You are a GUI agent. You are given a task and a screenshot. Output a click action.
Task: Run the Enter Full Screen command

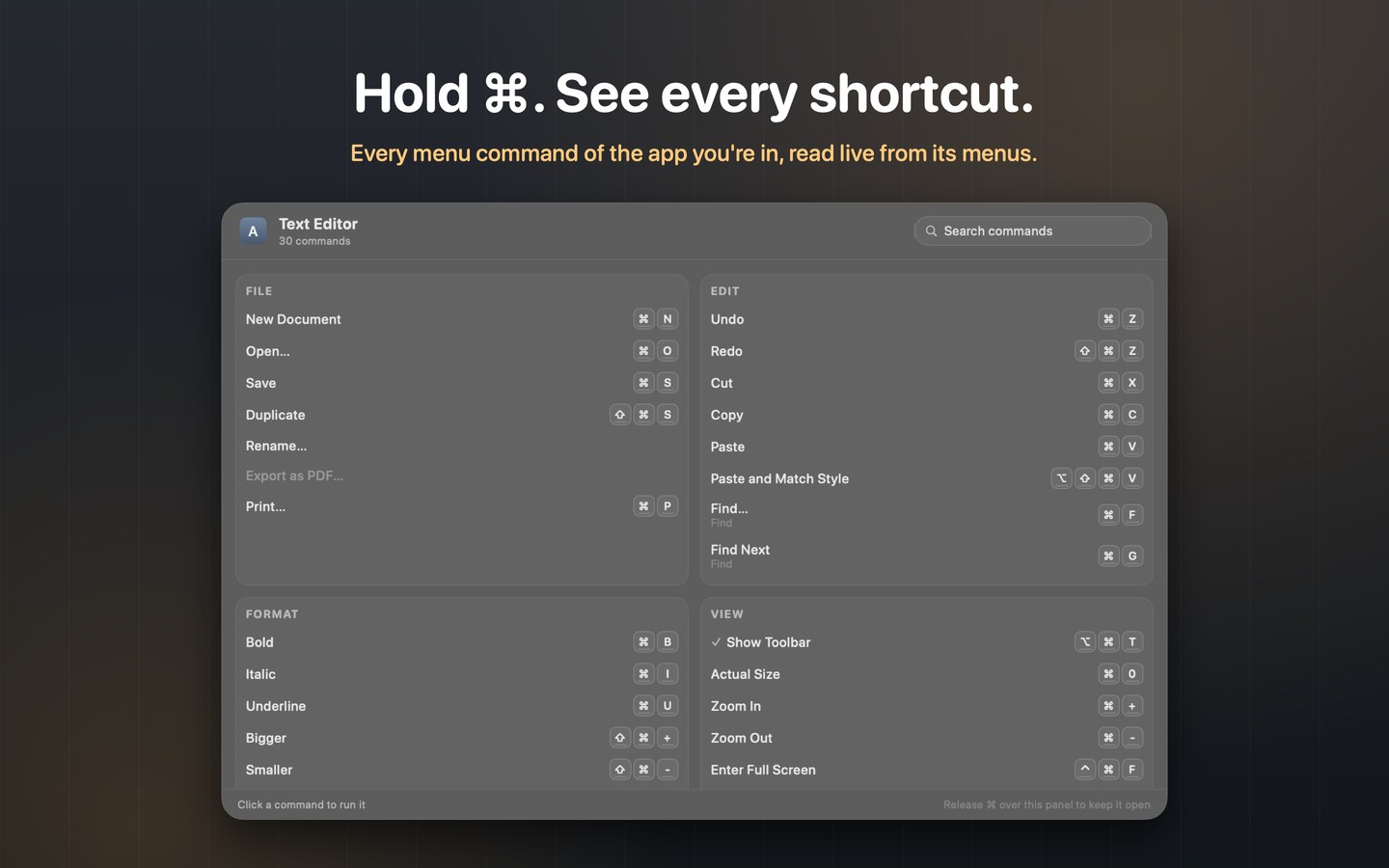tap(926, 770)
